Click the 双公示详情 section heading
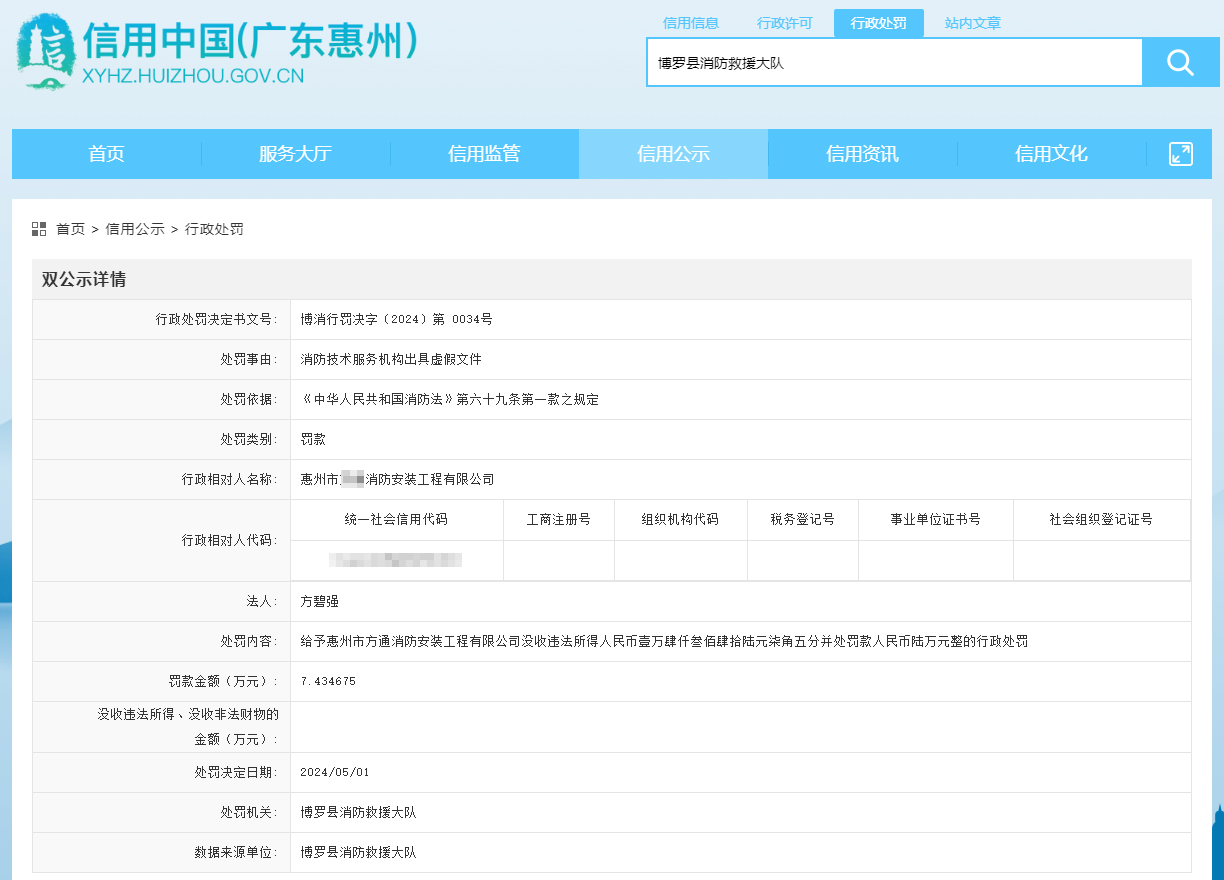The width and height of the screenshot is (1224, 880). (84, 280)
